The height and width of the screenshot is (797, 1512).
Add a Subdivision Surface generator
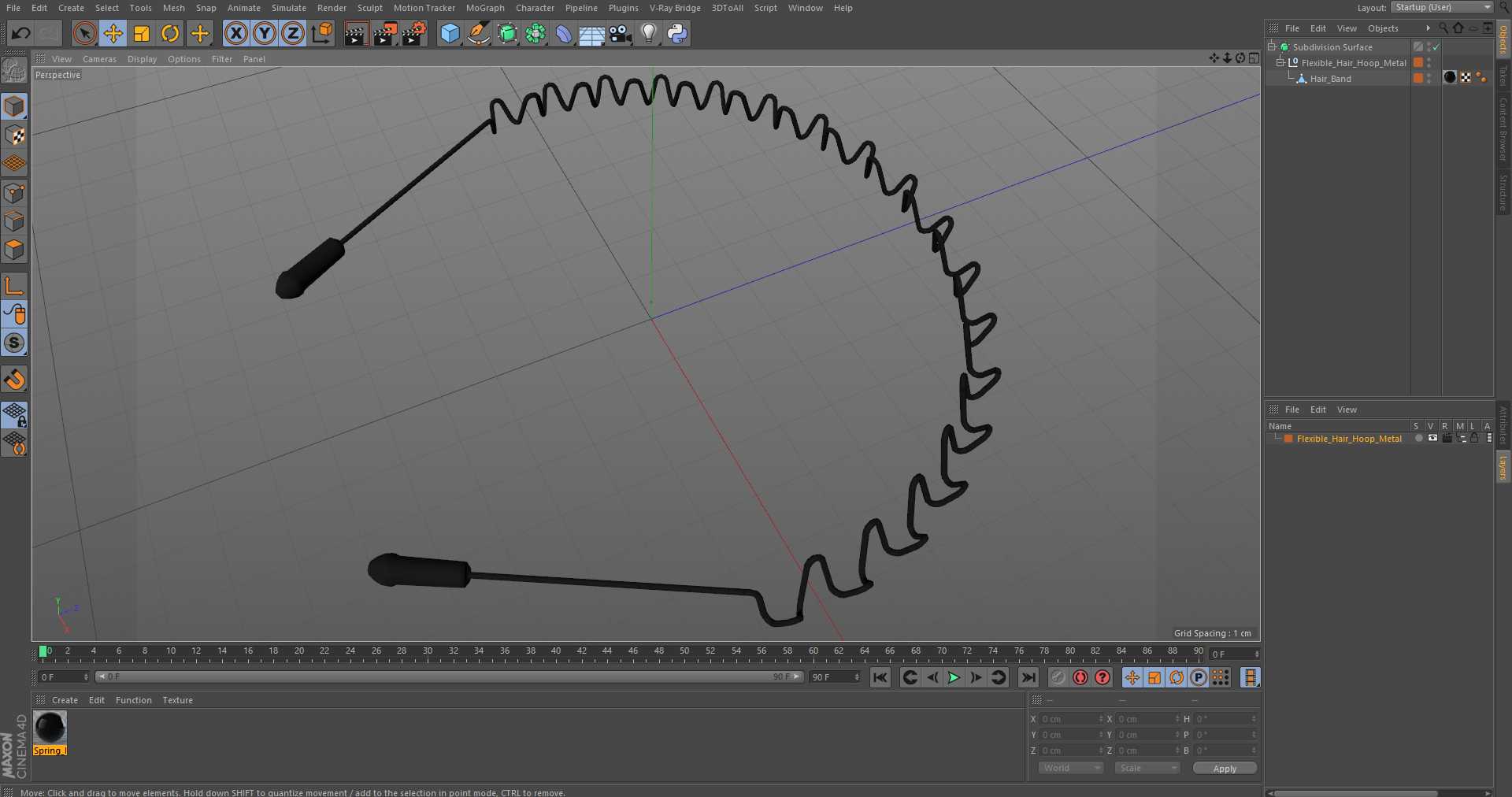pyautogui.click(x=507, y=33)
